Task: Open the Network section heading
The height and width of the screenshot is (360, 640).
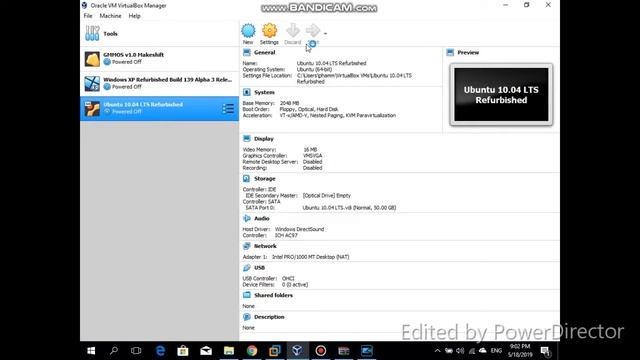Action: click(265, 246)
